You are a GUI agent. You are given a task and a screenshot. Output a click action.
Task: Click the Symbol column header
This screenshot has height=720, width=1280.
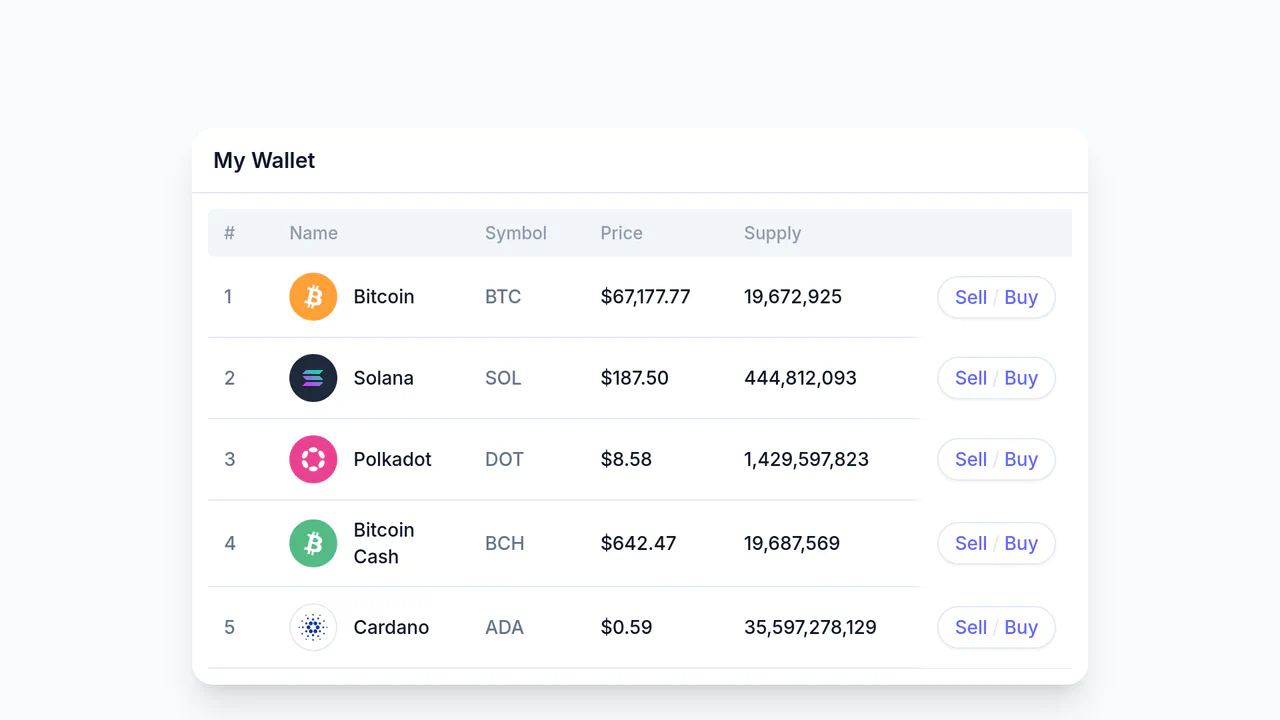pyautogui.click(x=516, y=233)
